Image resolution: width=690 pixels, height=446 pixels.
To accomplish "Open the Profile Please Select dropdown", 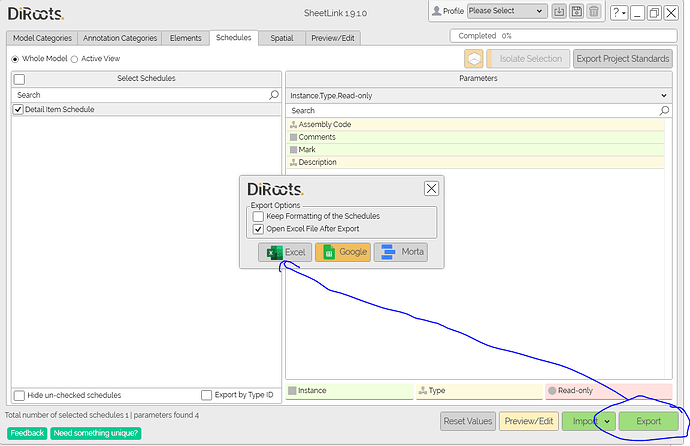I will 507,11.
